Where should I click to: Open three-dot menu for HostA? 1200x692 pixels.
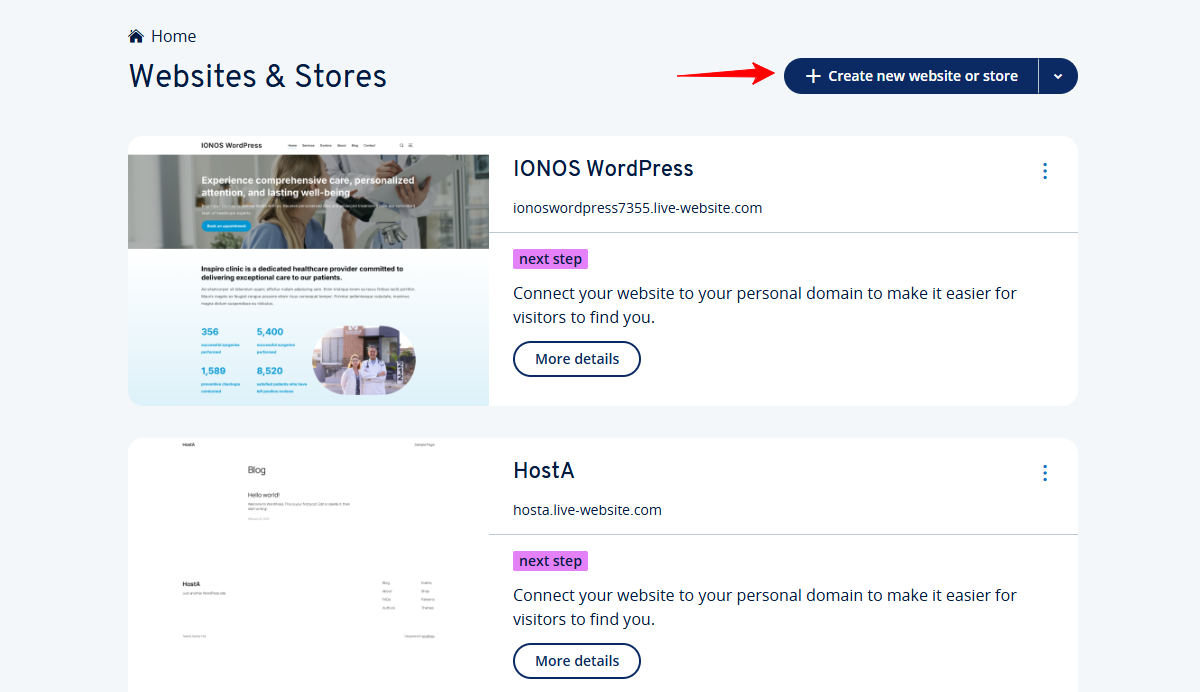pyautogui.click(x=1045, y=473)
